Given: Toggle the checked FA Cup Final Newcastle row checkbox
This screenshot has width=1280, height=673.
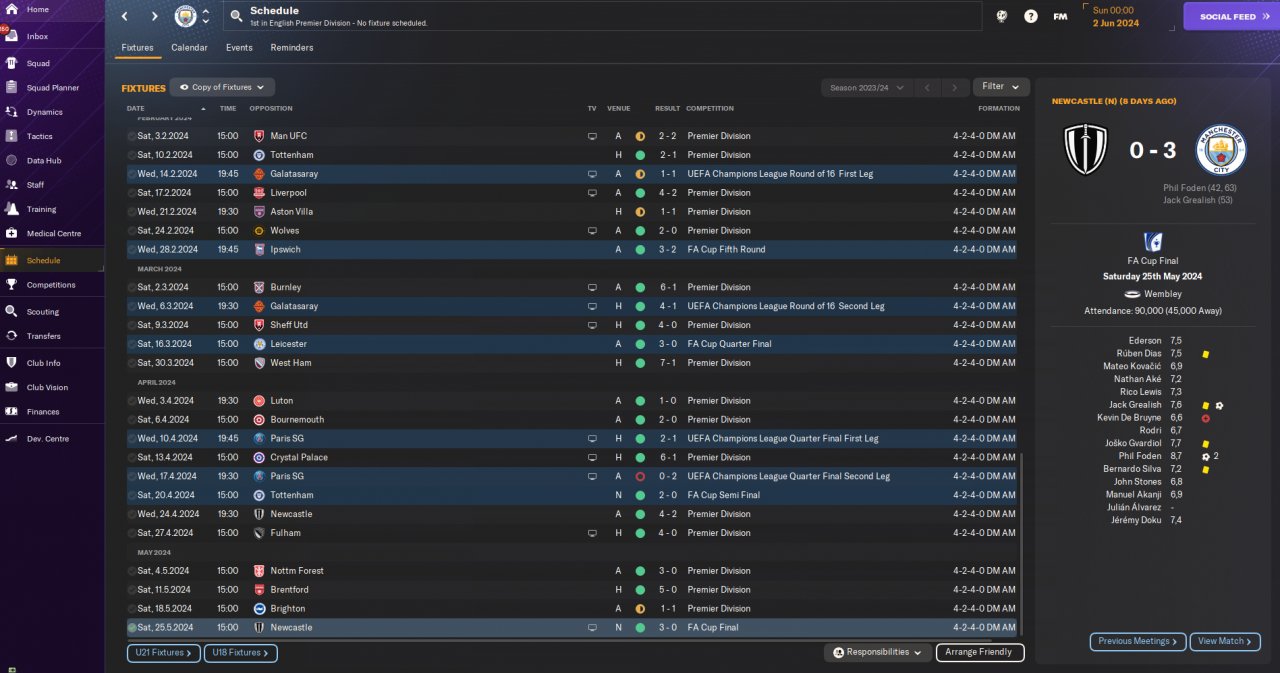Looking at the screenshot, I should (x=132, y=628).
